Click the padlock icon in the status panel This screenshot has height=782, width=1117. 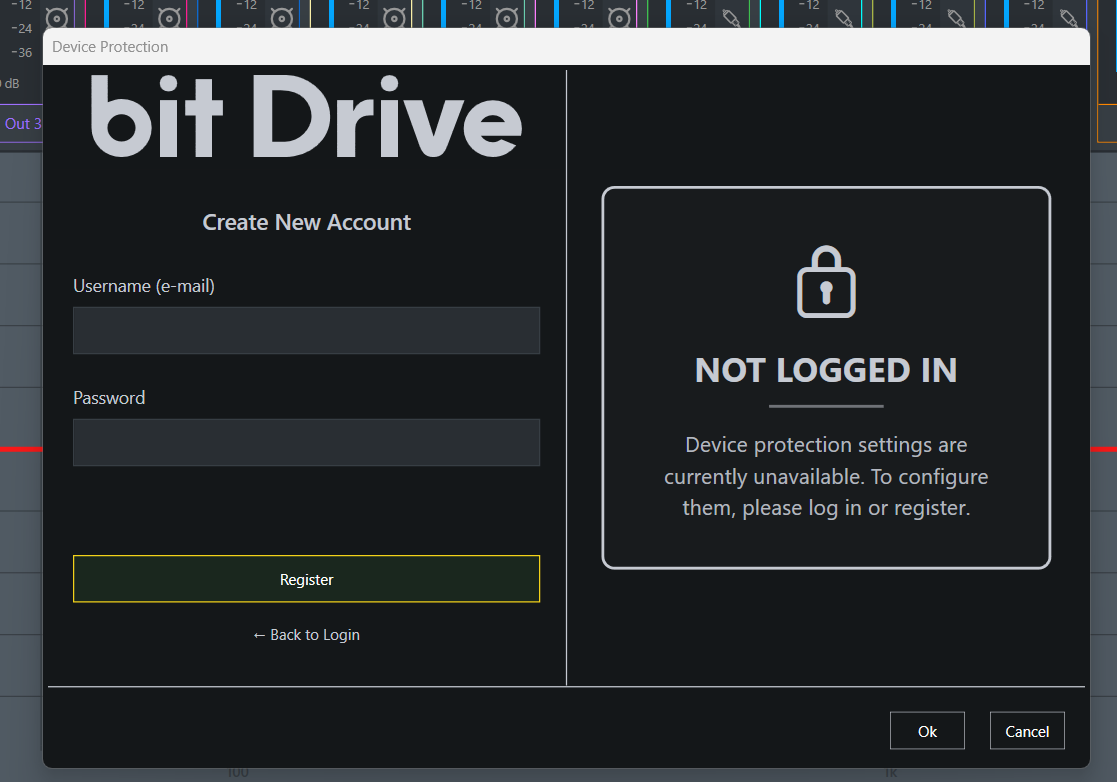[x=826, y=282]
